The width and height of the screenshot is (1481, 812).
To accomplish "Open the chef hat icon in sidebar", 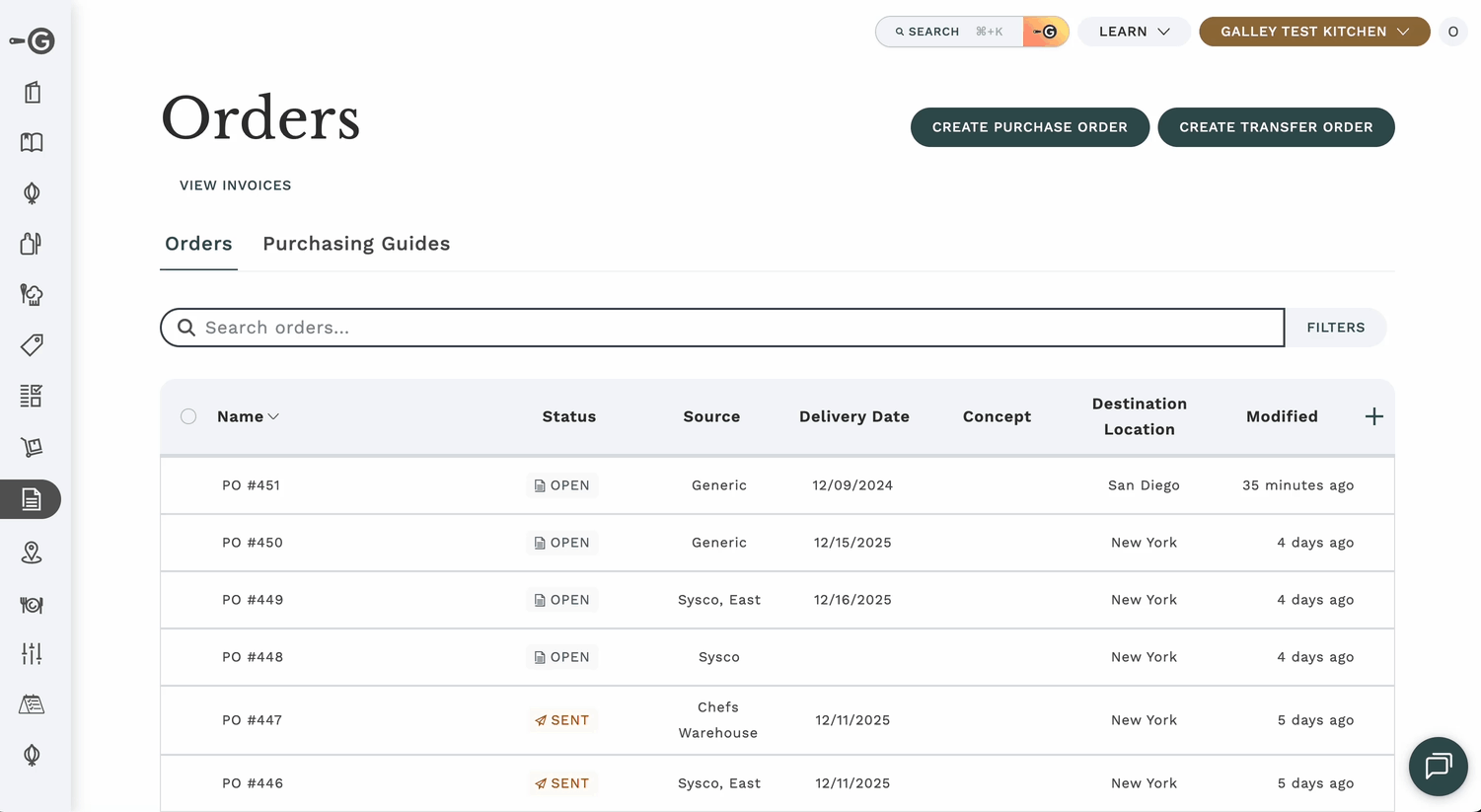I will point(32,294).
